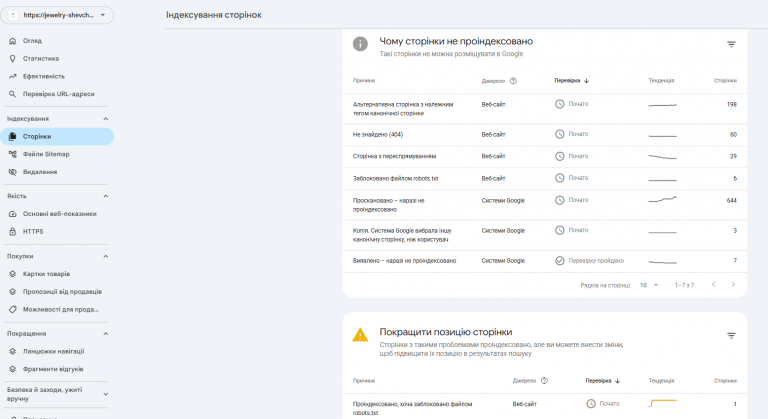Click trend sparkline in the 644 pages row
This screenshot has height=419, width=768.
[x=663, y=199]
